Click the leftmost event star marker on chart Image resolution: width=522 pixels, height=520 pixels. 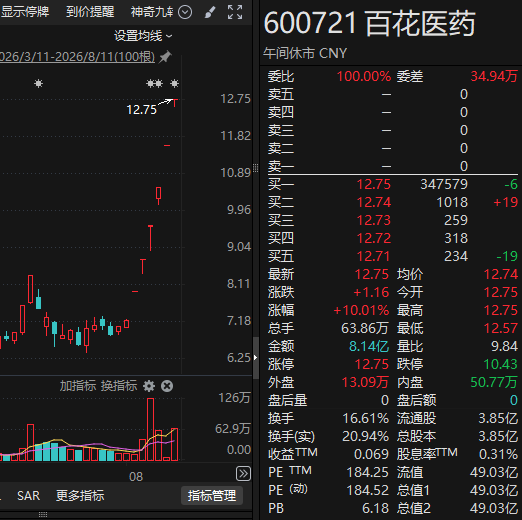click(x=39, y=83)
